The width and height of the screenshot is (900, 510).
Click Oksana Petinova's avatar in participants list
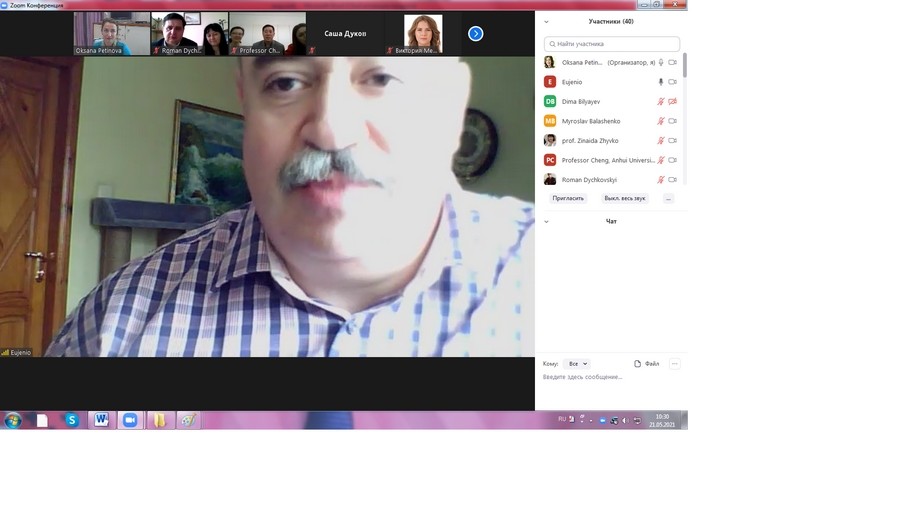point(550,62)
